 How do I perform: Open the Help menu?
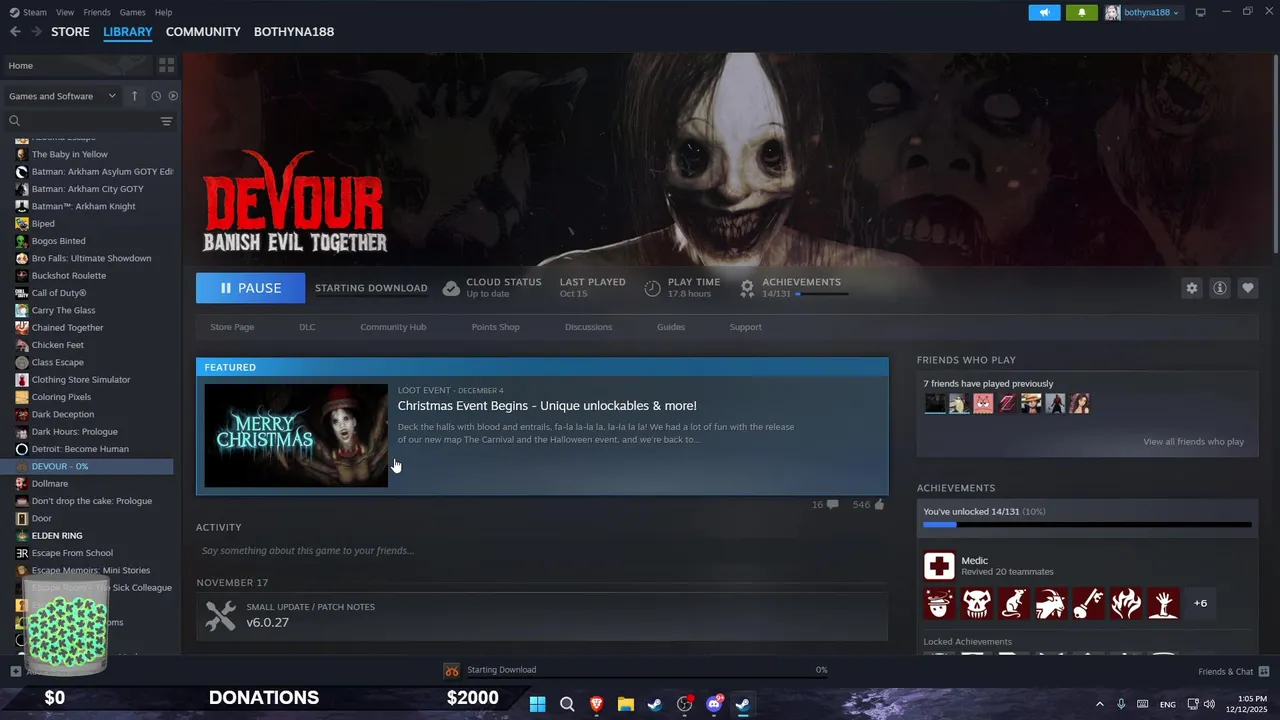(x=163, y=12)
